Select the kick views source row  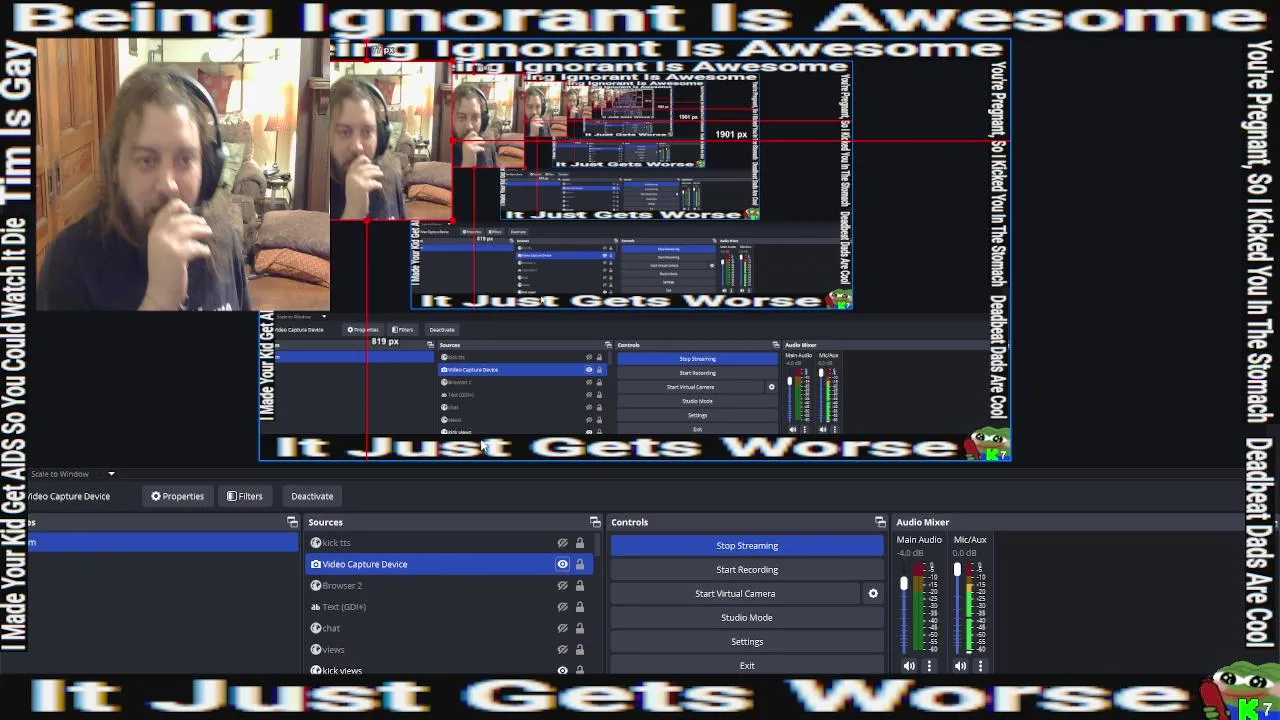[x=450, y=670]
